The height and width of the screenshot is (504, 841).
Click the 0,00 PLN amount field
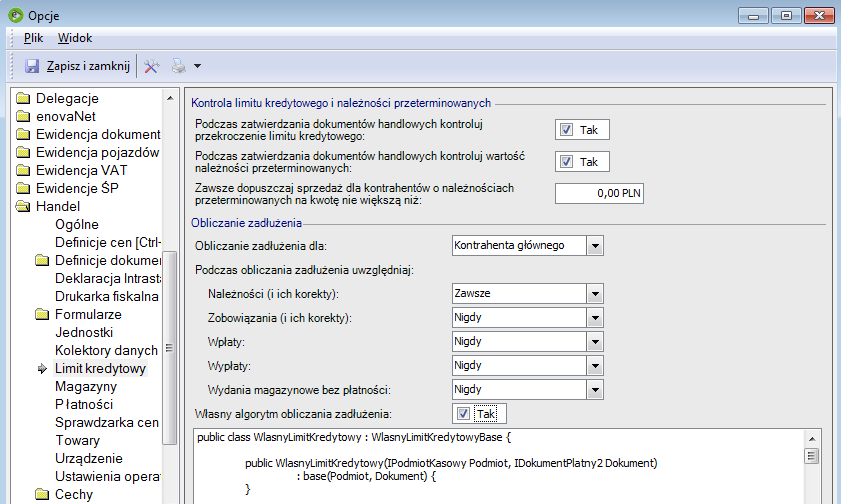(x=599, y=194)
